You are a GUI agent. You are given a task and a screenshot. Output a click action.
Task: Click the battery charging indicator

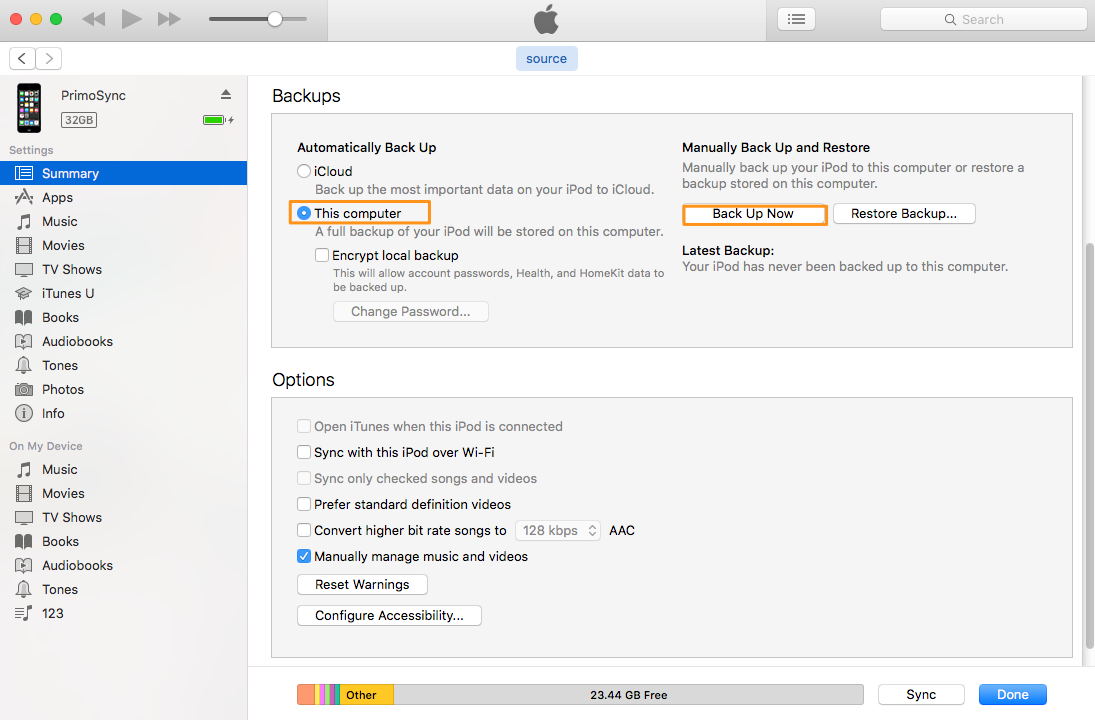click(218, 120)
